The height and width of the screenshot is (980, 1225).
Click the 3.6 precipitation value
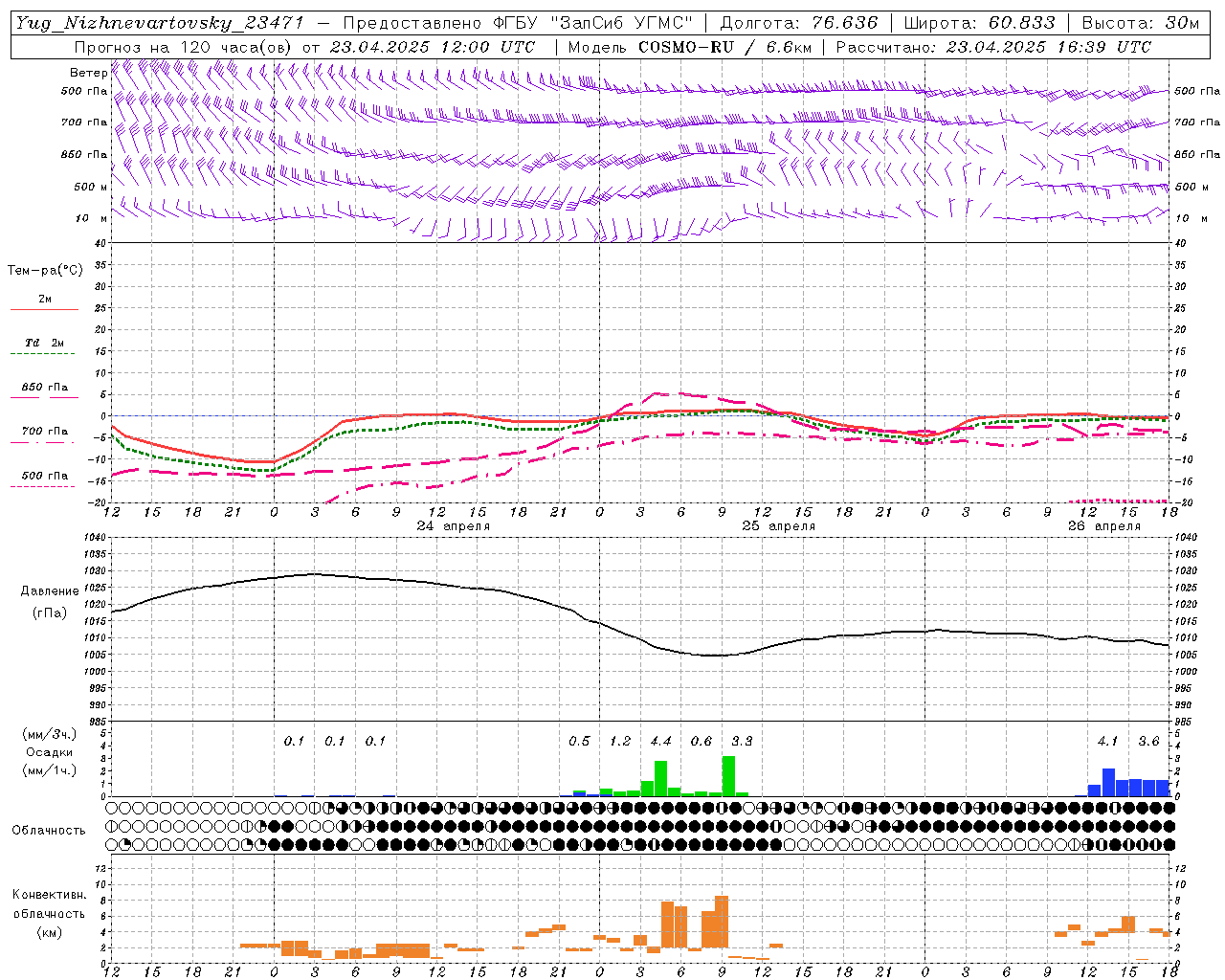(1148, 742)
